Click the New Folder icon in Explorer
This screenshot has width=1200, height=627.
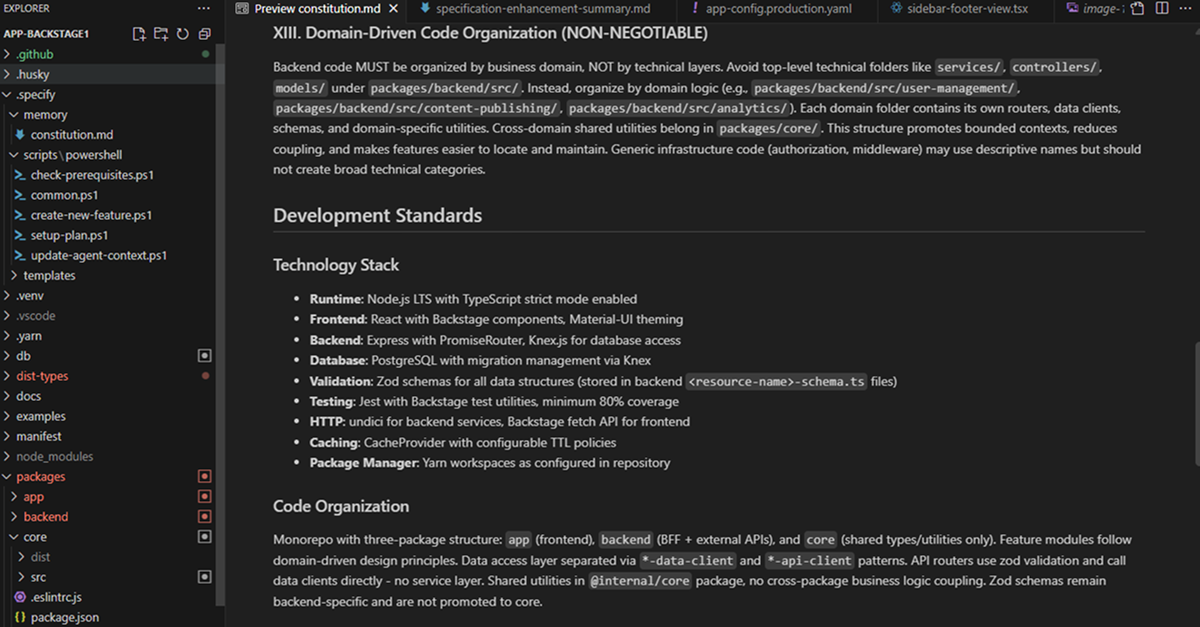pyautogui.click(x=161, y=34)
